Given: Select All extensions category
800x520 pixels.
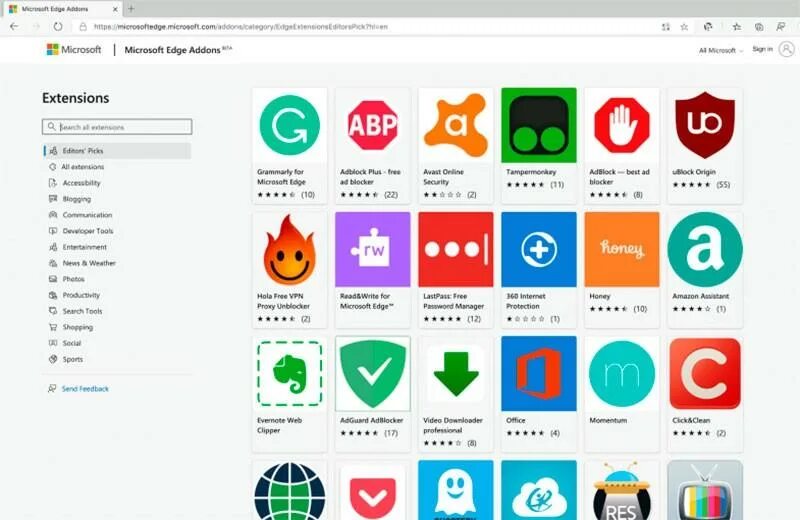Looking at the screenshot, I should click(83, 167).
